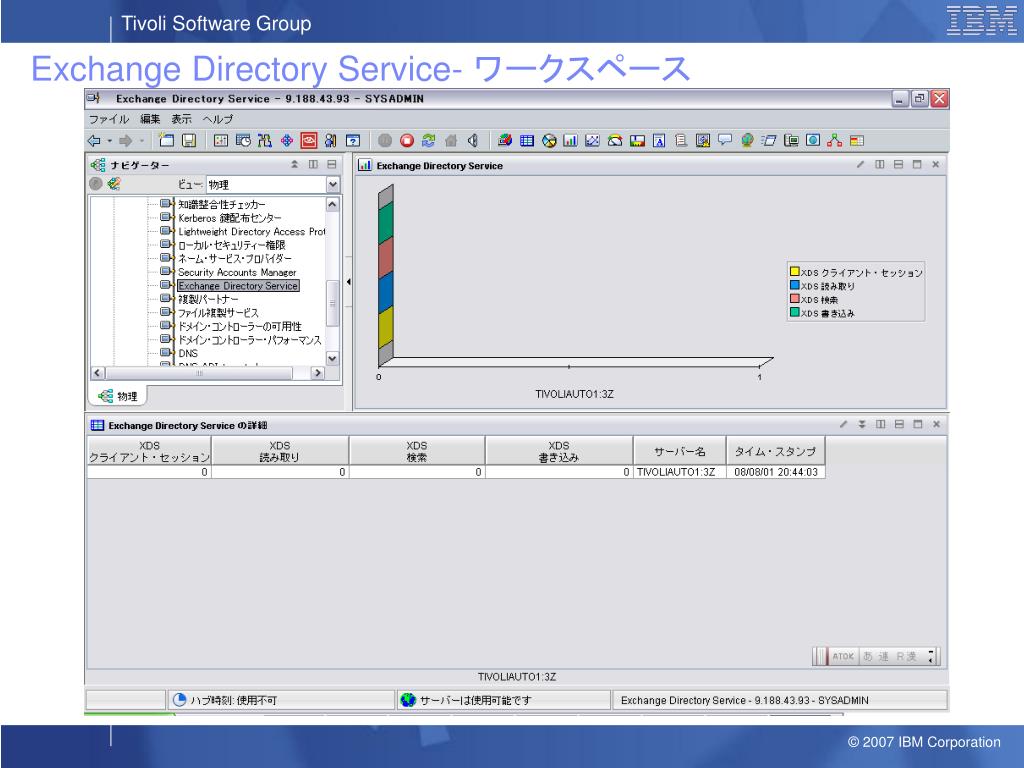
Task: Select DNS in the navigator tree
Action: coord(188,353)
